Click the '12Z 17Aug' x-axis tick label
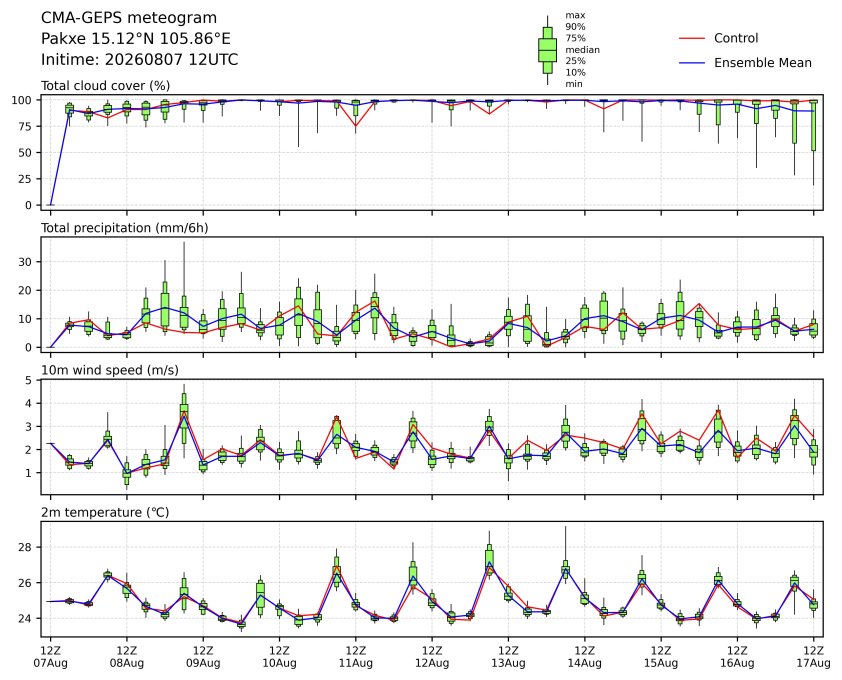The image size is (842, 680). click(813, 657)
